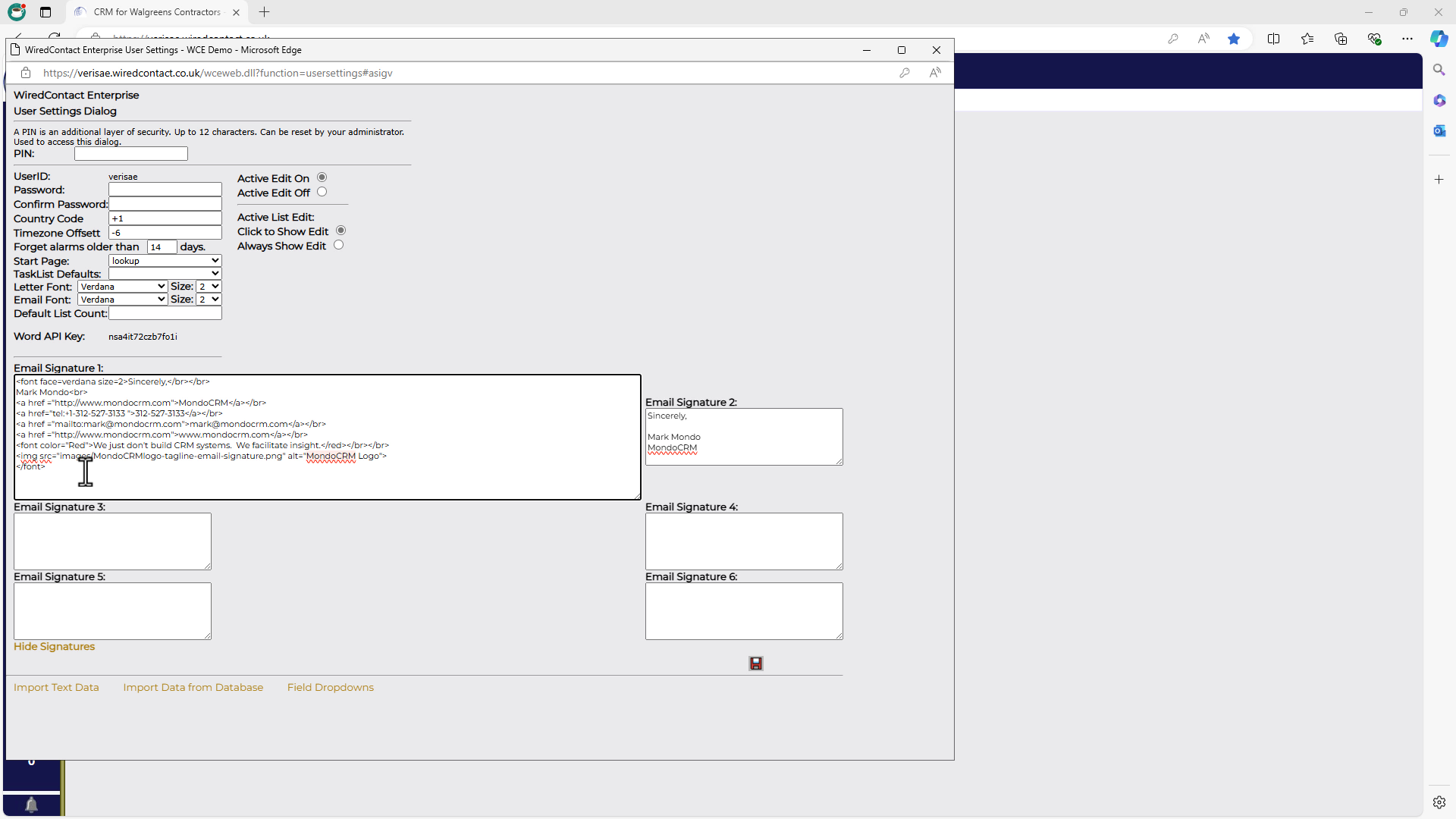The height and width of the screenshot is (819, 1456).
Task: Select the Always Show Edit radio button
Action: [x=339, y=245]
